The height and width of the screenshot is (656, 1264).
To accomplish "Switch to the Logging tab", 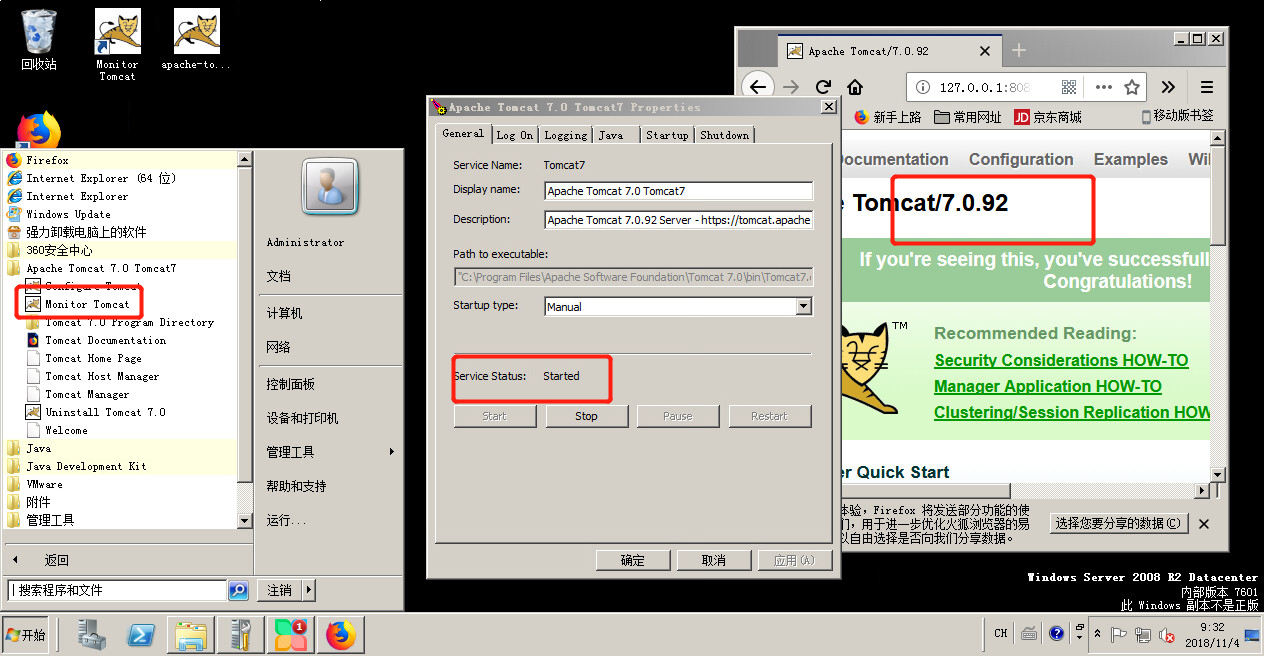I will pos(566,135).
